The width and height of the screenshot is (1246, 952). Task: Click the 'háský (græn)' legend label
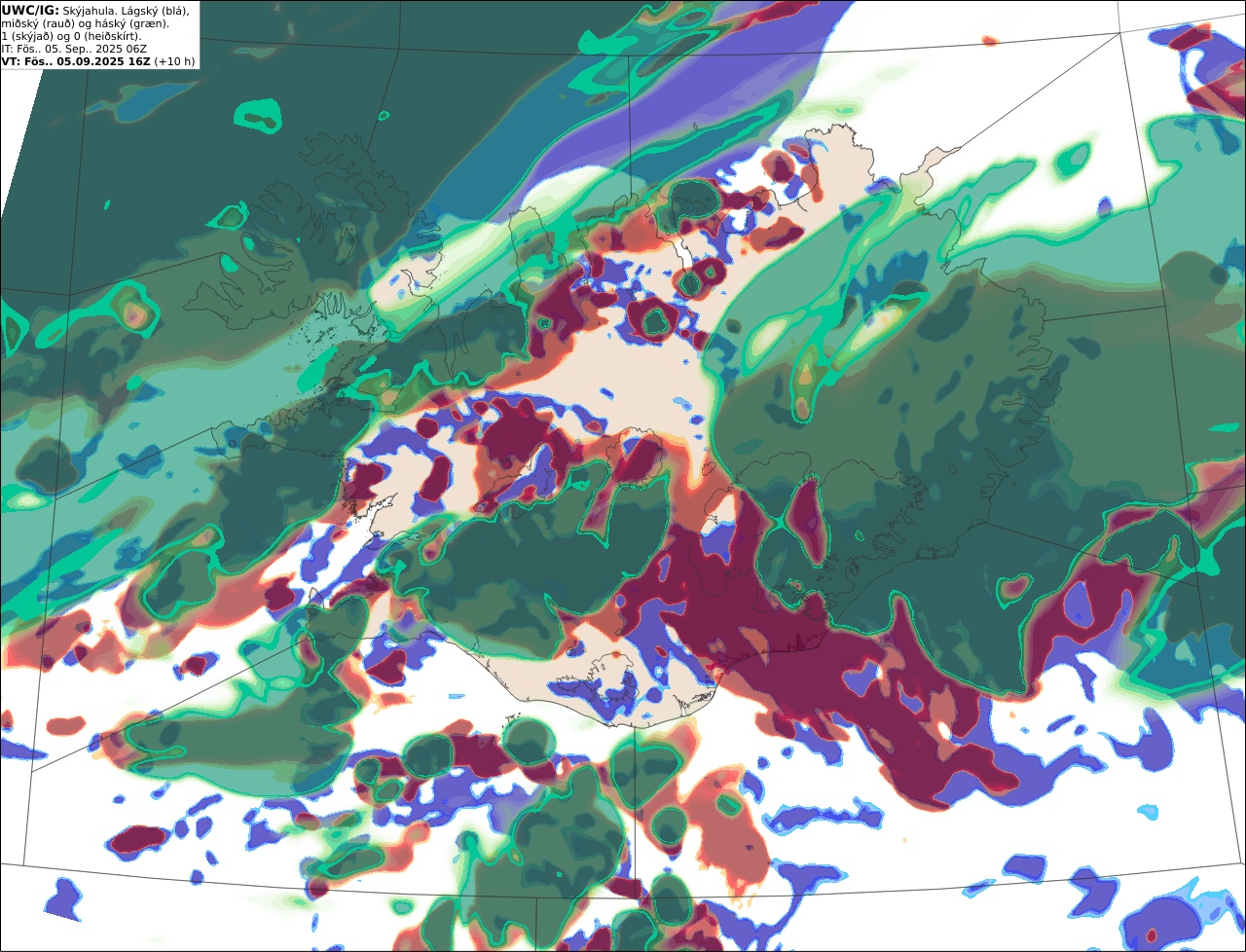130,22
